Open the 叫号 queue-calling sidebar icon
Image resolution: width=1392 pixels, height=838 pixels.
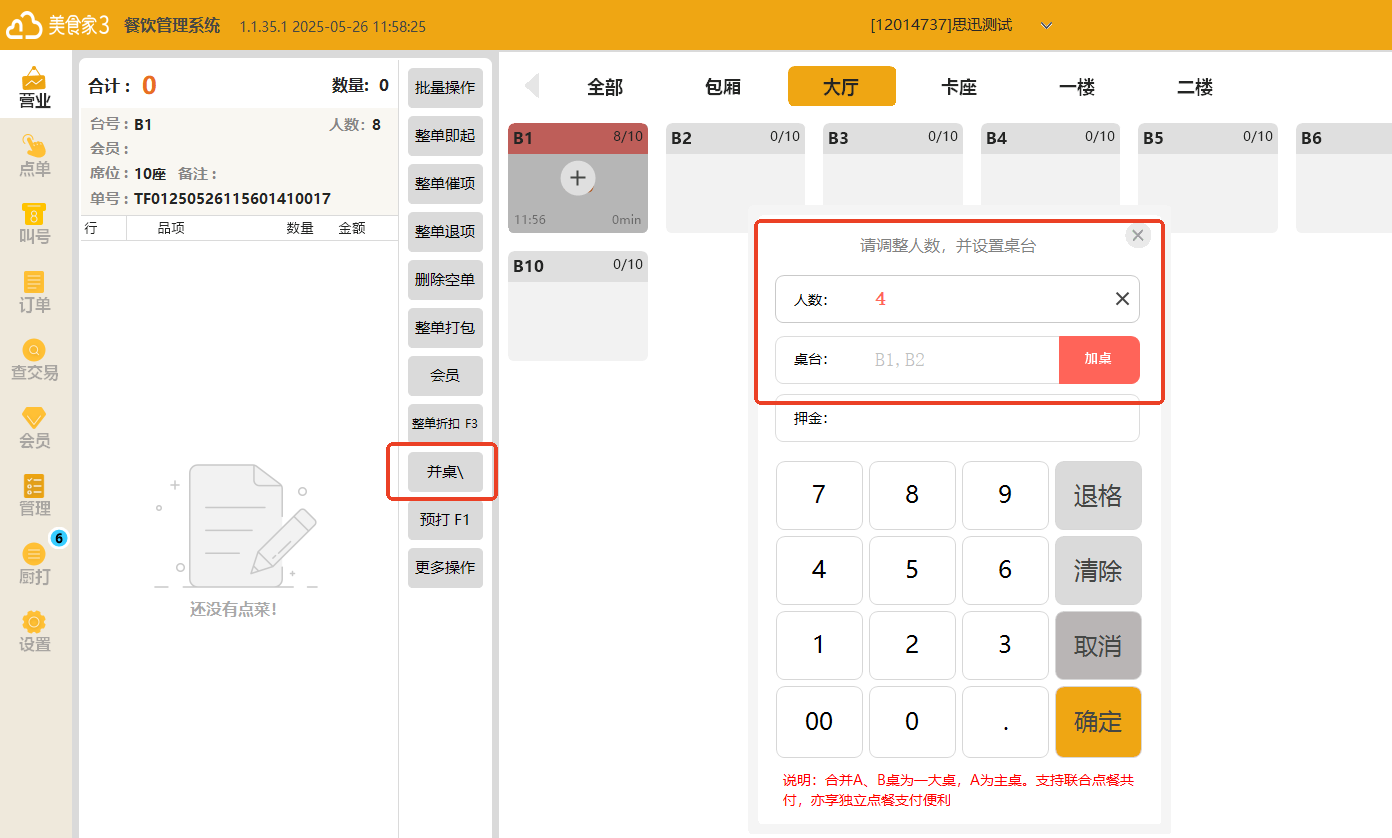pos(35,224)
